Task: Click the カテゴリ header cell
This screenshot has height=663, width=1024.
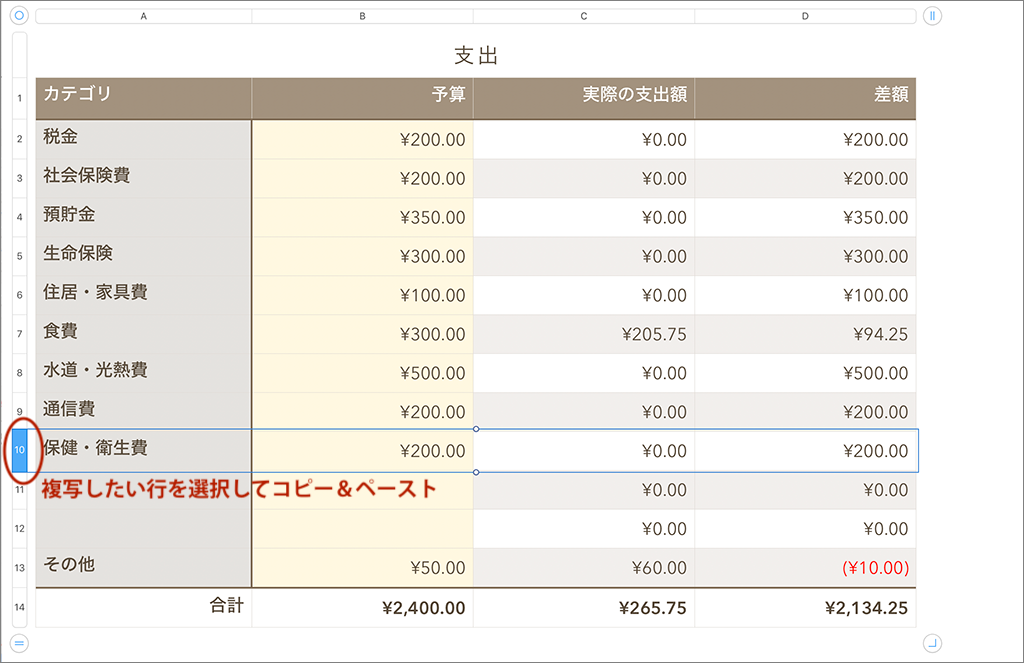Action: click(144, 99)
